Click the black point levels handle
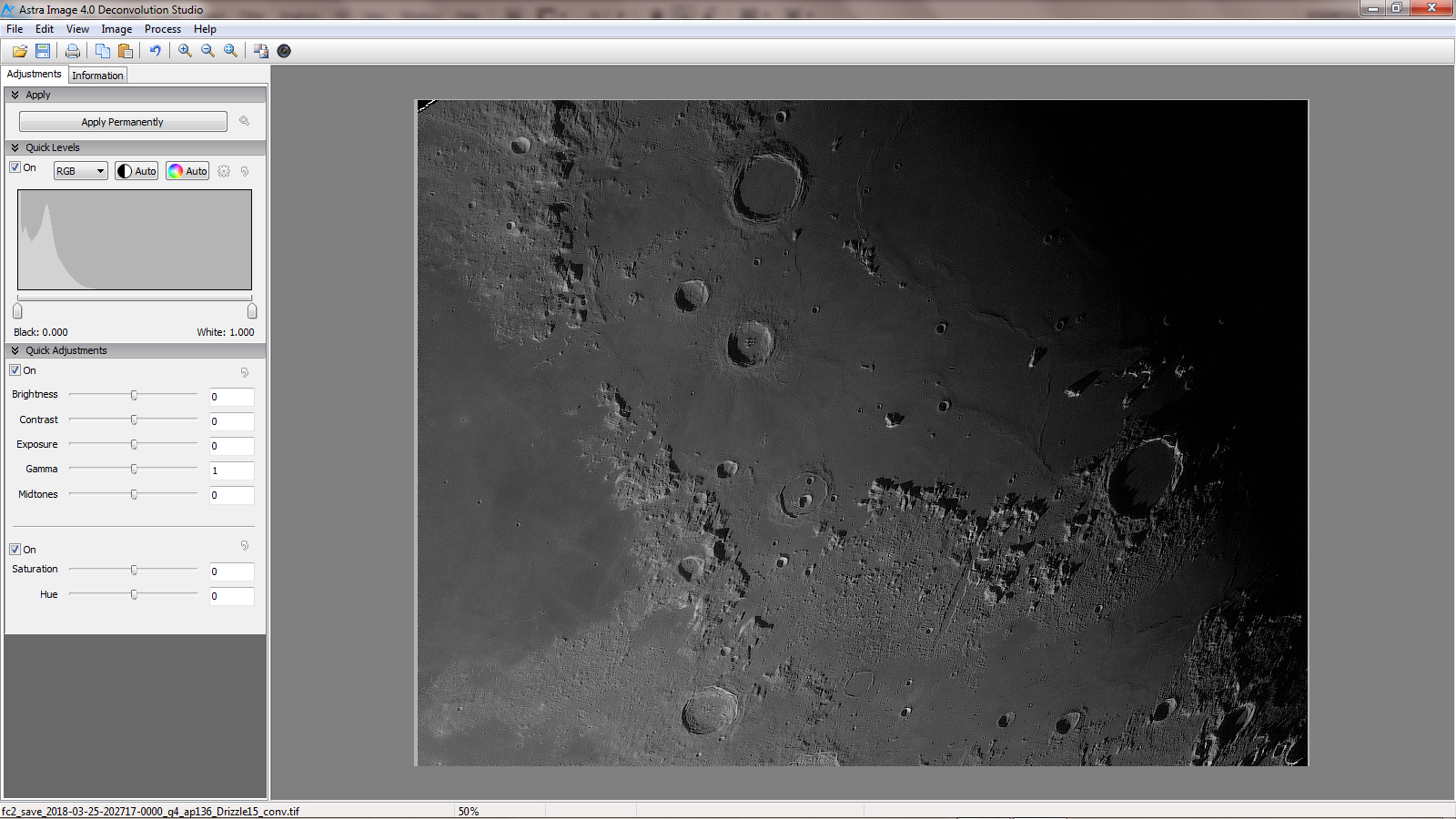Viewport: 1456px width, 819px height. (17, 310)
